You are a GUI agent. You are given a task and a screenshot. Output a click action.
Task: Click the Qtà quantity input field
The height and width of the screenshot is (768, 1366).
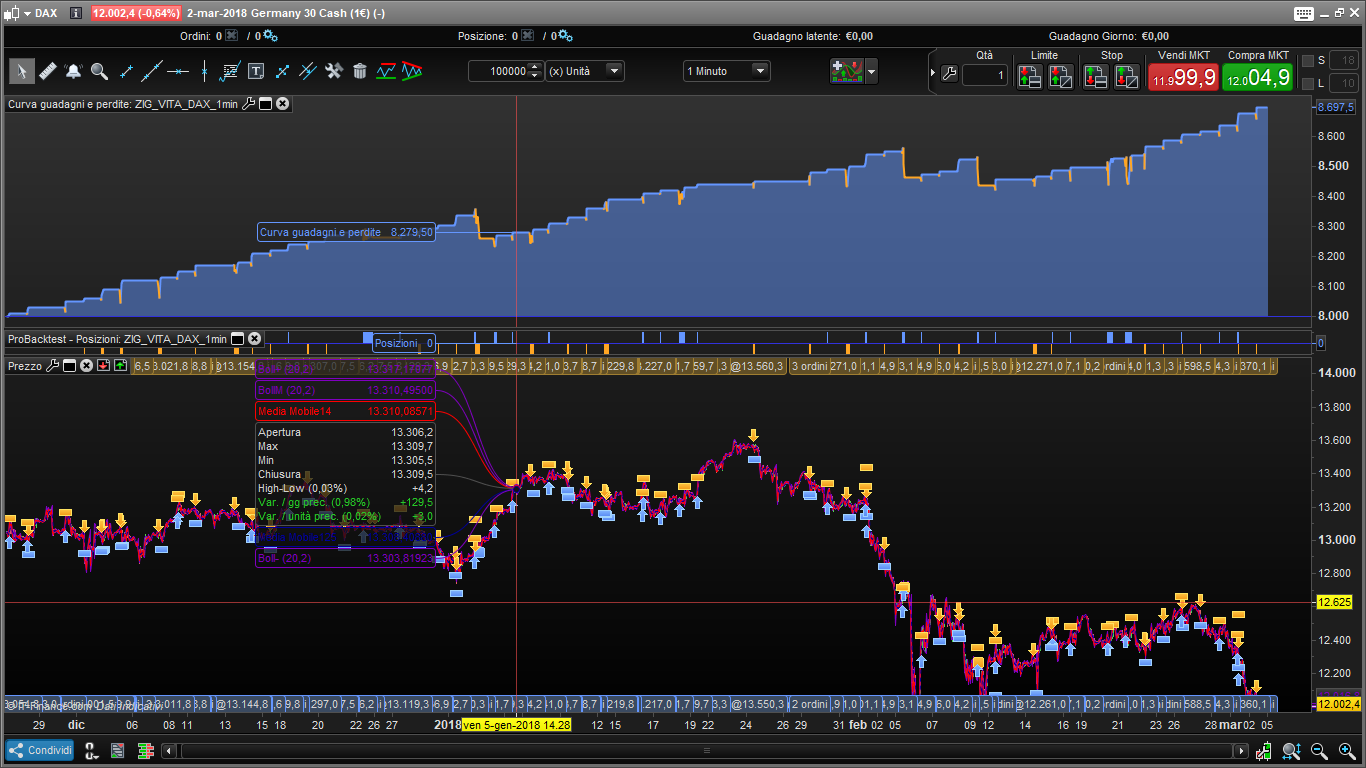(984, 76)
